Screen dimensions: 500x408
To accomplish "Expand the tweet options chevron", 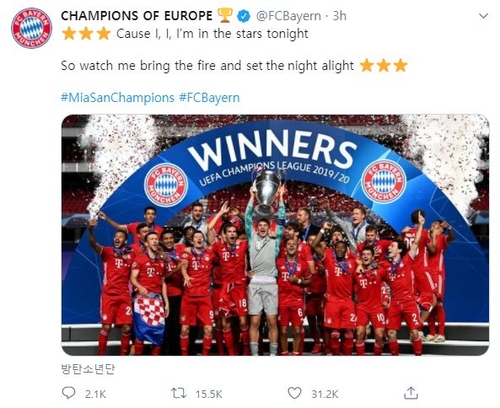I will click(483, 16).
